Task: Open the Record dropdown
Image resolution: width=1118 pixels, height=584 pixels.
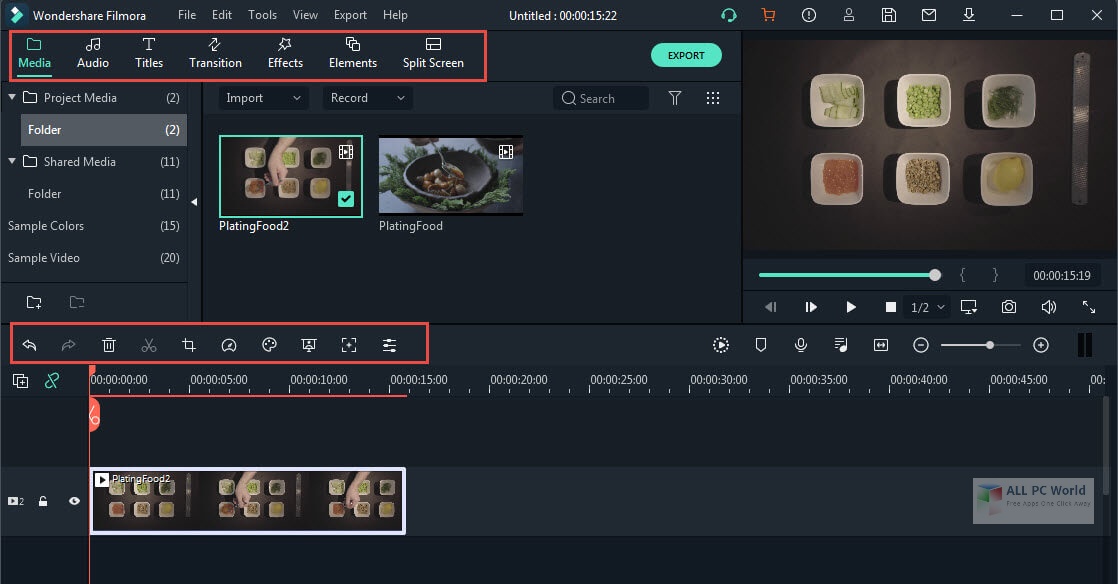Action: [367, 98]
